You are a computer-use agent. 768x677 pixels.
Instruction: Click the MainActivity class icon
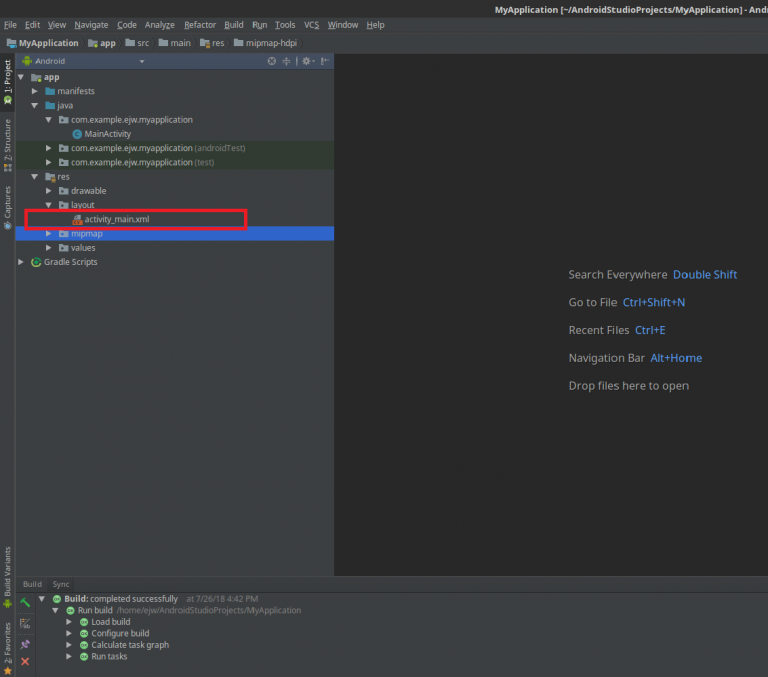(77, 134)
